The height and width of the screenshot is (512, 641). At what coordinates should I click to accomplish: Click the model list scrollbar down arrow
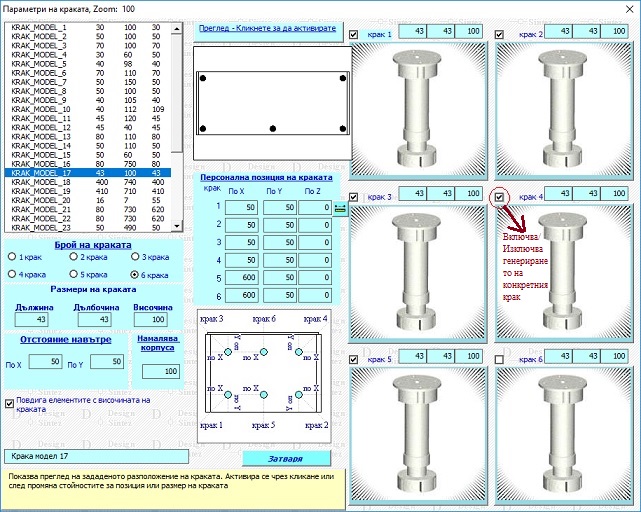[177, 226]
